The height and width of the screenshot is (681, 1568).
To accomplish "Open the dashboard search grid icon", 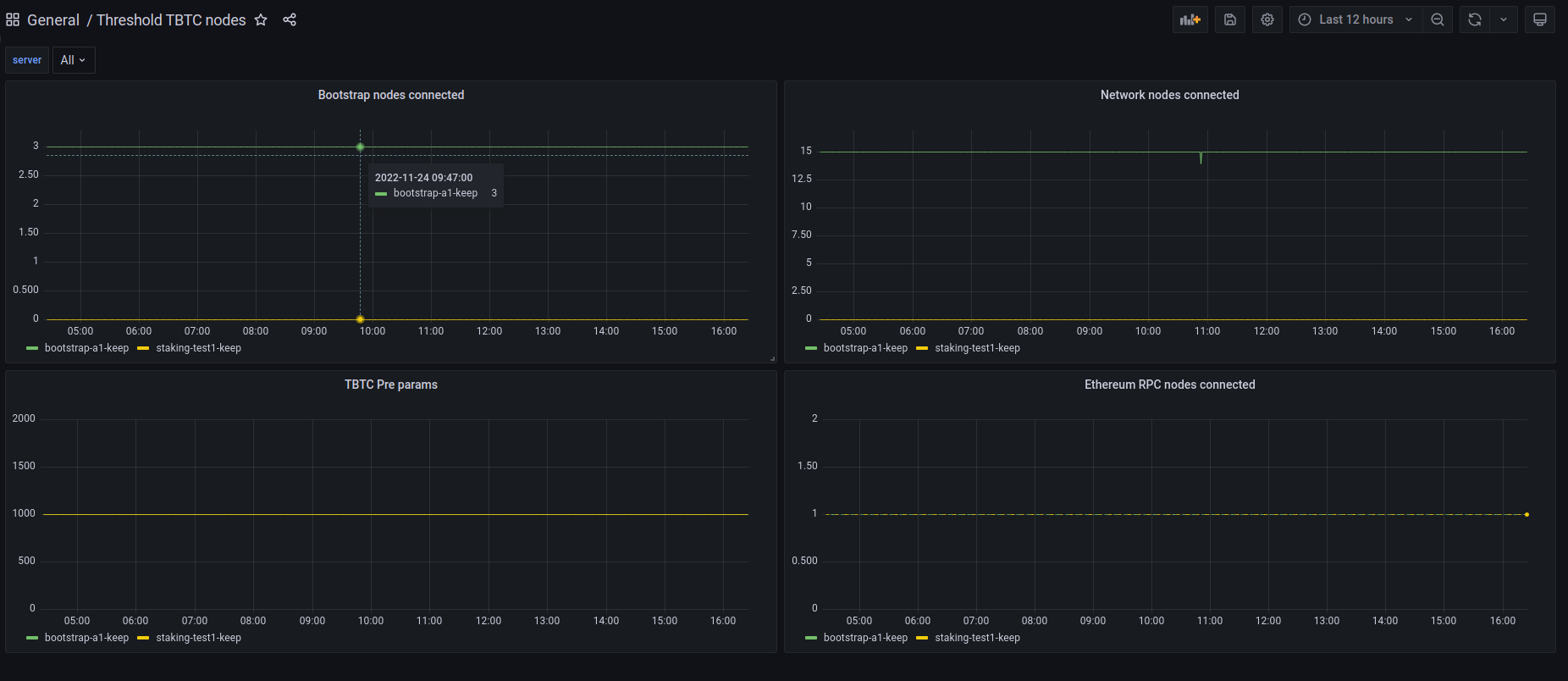I will pyautogui.click(x=13, y=19).
